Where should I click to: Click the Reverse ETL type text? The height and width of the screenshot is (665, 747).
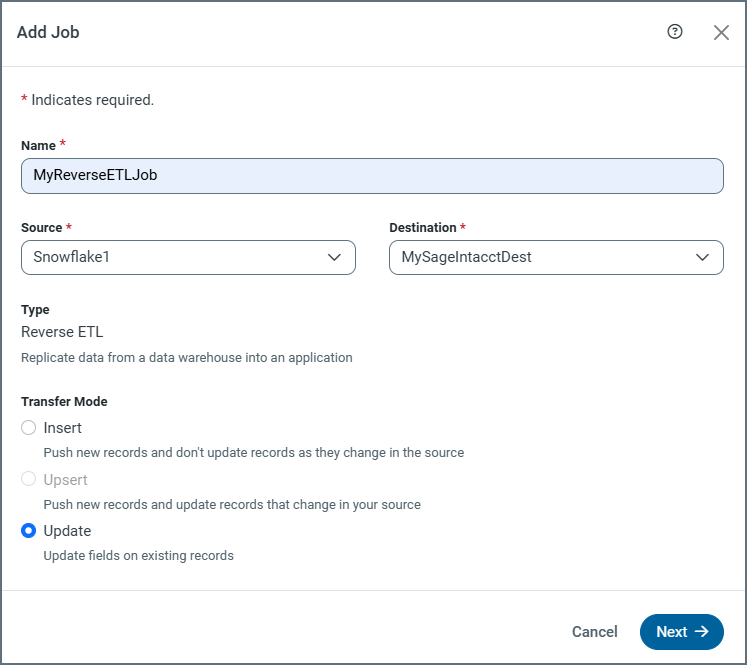click(62, 332)
